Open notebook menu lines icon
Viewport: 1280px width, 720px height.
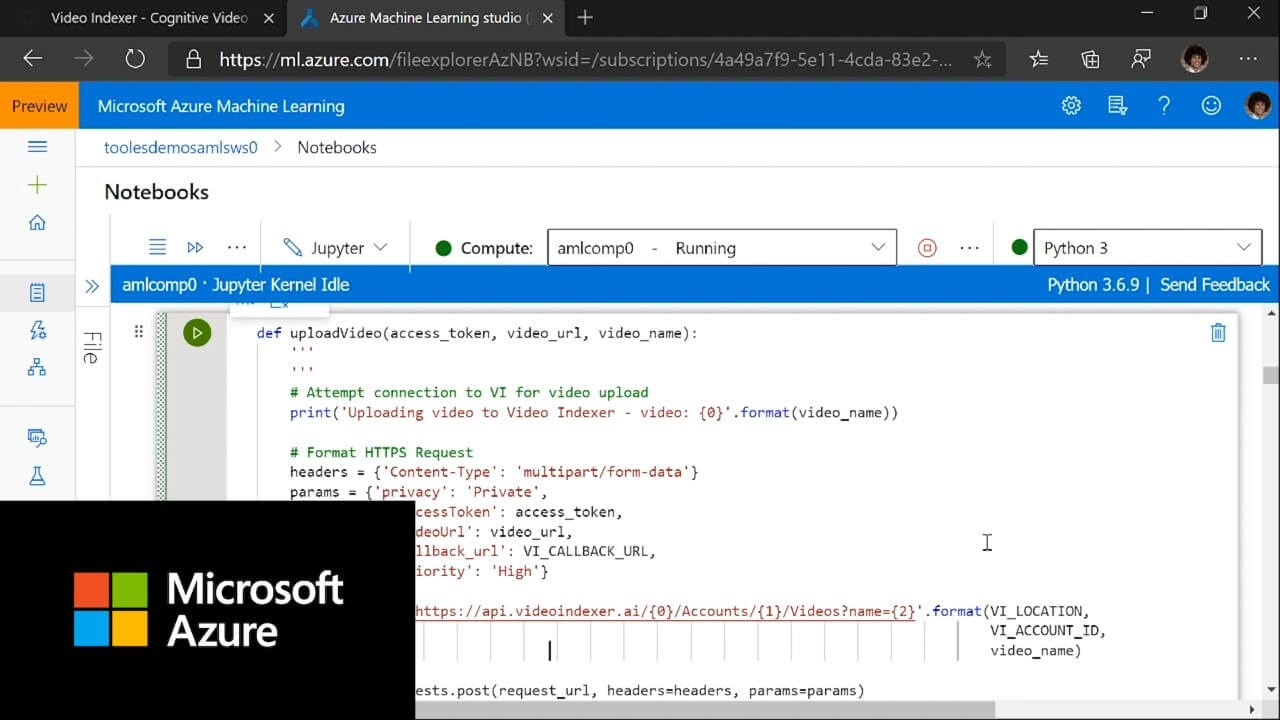tap(157, 247)
